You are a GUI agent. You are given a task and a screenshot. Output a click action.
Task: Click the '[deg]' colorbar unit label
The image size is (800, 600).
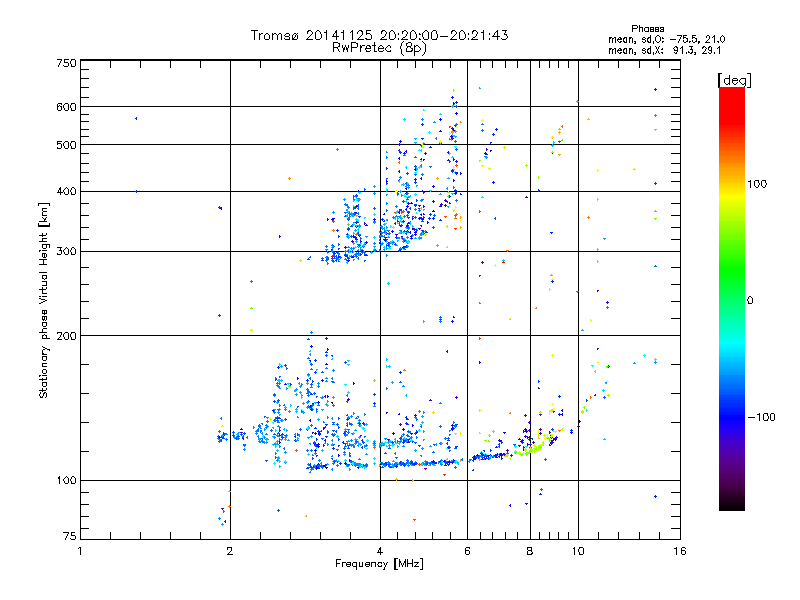click(x=734, y=80)
